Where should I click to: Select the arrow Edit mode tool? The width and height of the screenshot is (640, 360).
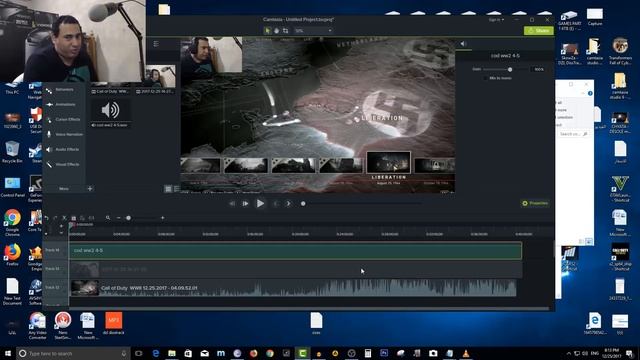coord(267,31)
